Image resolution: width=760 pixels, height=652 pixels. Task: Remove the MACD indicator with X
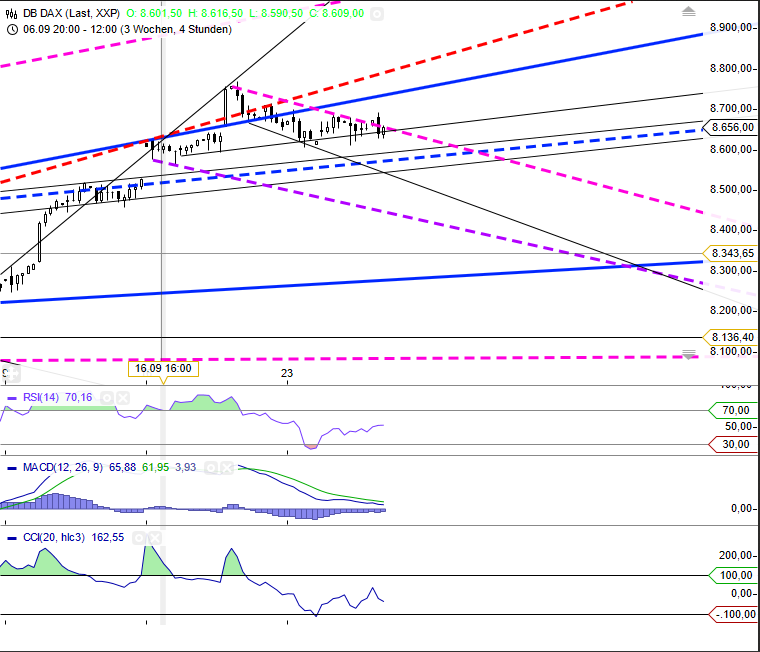coord(227,468)
